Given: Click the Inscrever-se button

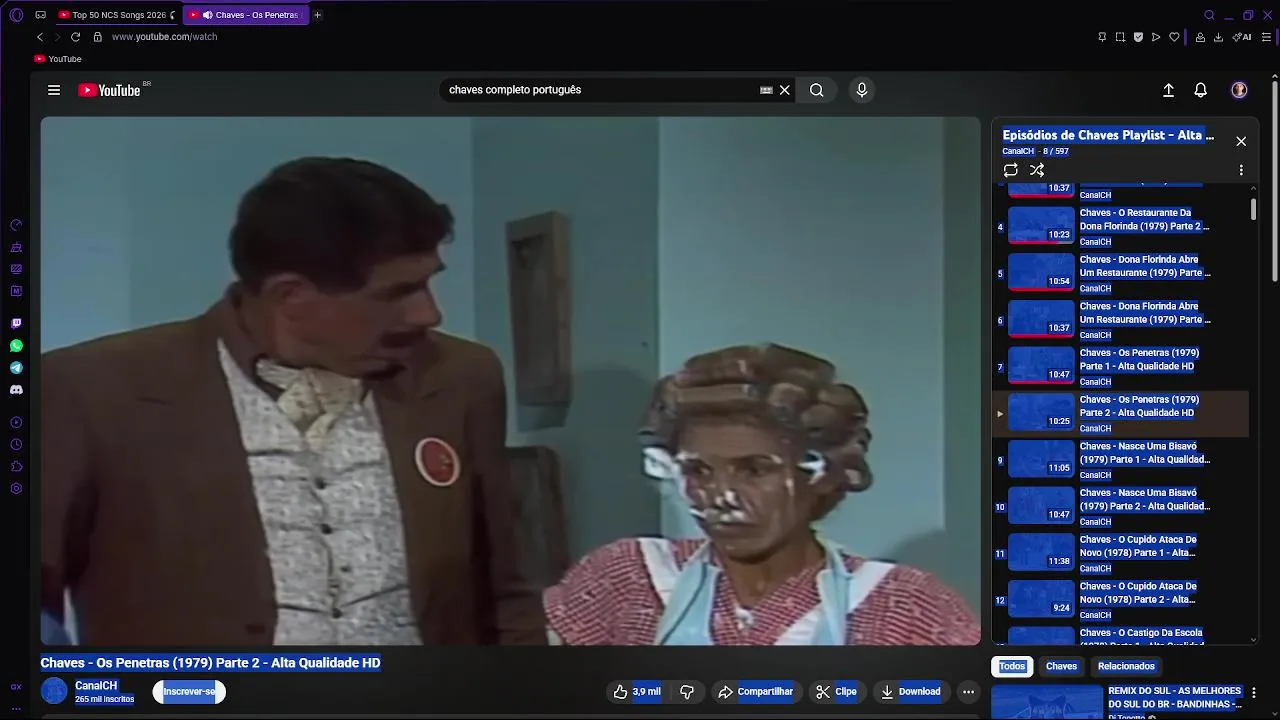Looking at the screenshot, I should coord(189,691).
